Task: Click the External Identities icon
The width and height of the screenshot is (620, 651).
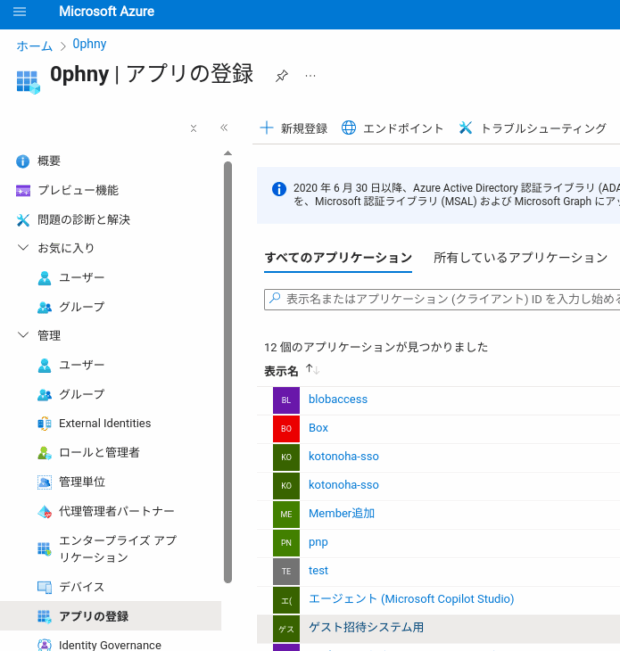Action: click(x=44, y=423)
